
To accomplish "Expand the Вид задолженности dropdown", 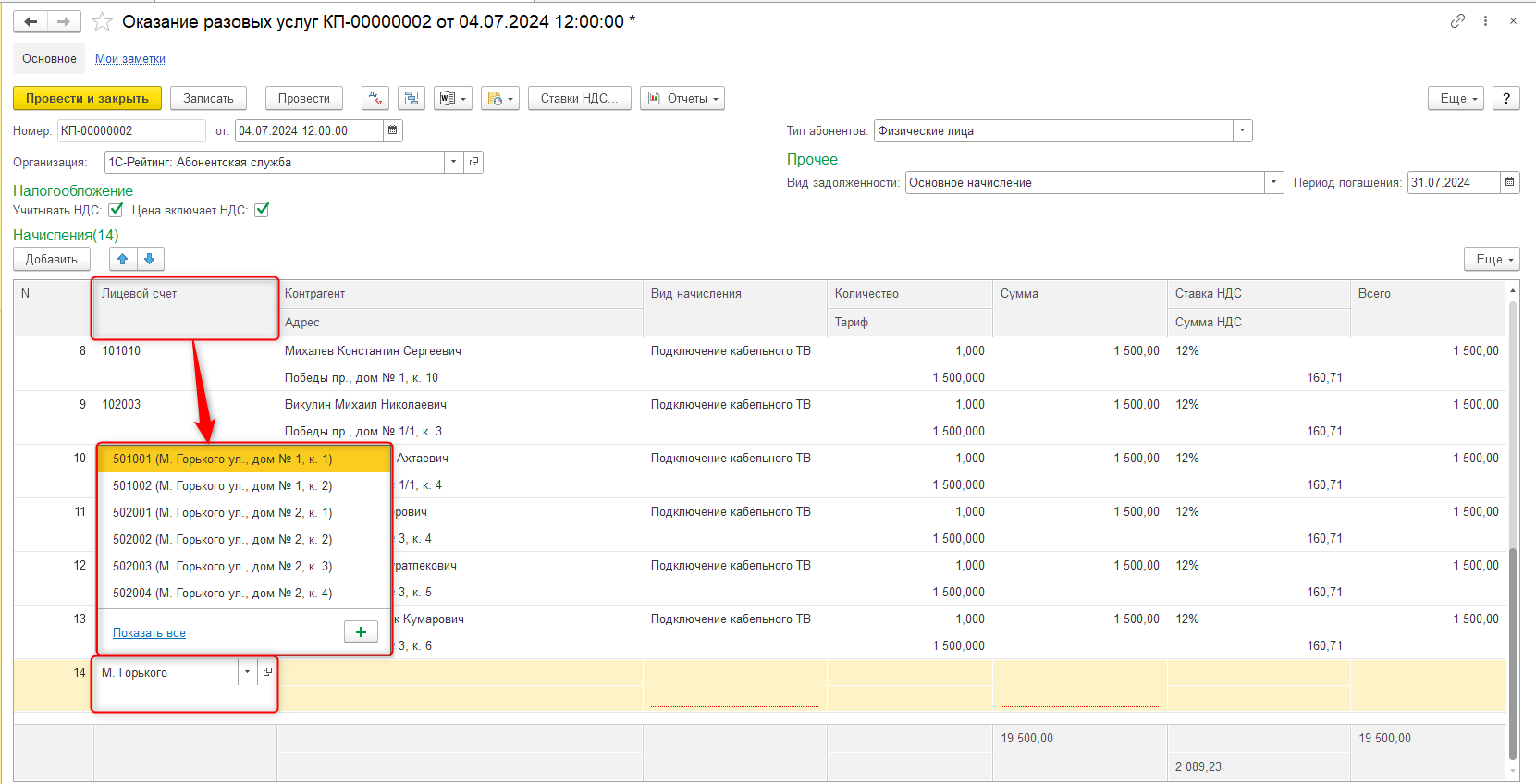I will (x=1273, y=182).
